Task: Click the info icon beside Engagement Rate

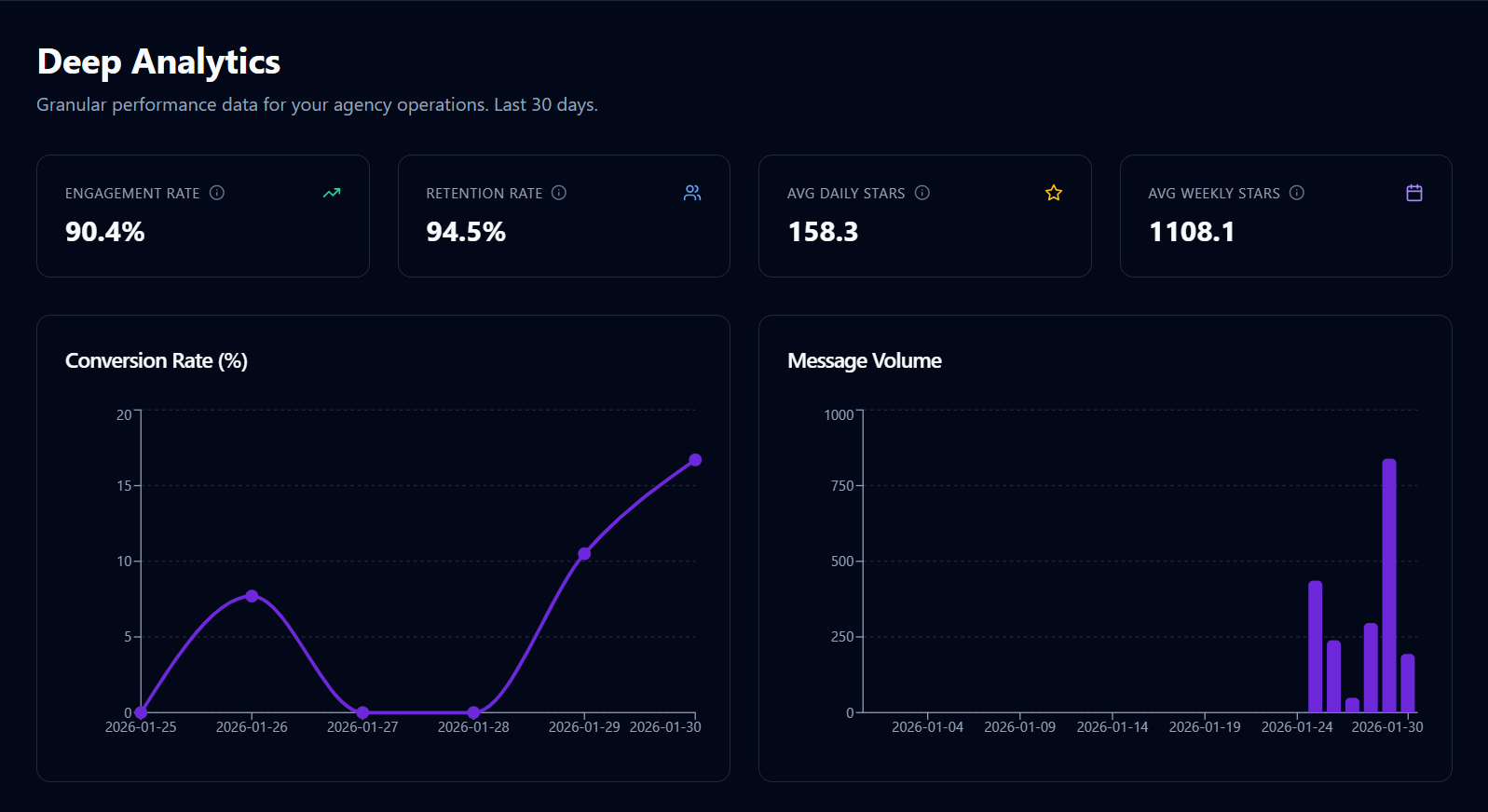Action: [x=217, y=193]
